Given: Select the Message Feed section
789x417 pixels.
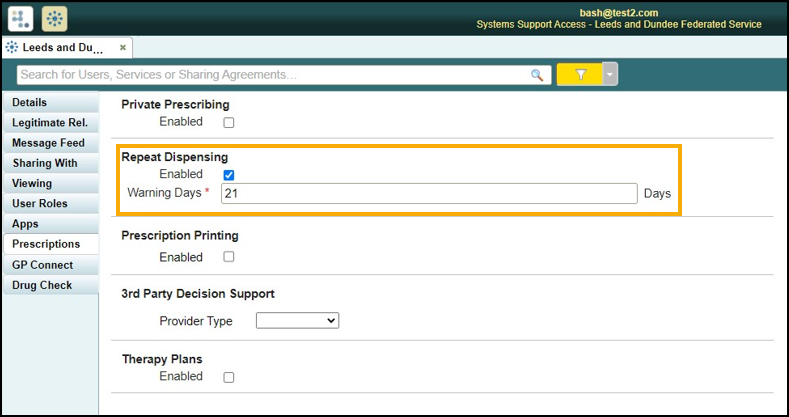Looking at the screenshot, I should pyautogui.click(x=48, y=143).
